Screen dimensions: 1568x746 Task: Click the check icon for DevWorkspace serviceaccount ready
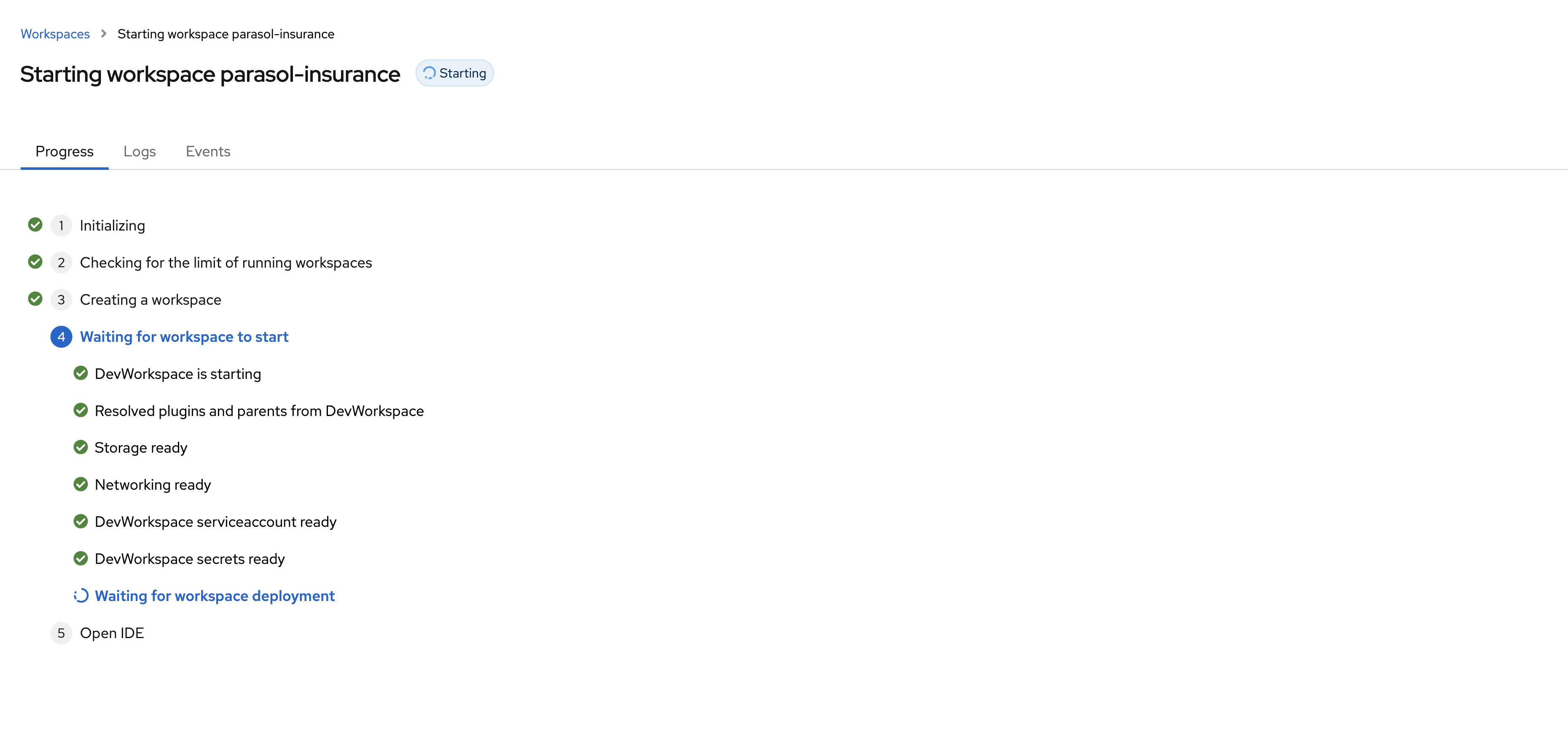point(81,521)
